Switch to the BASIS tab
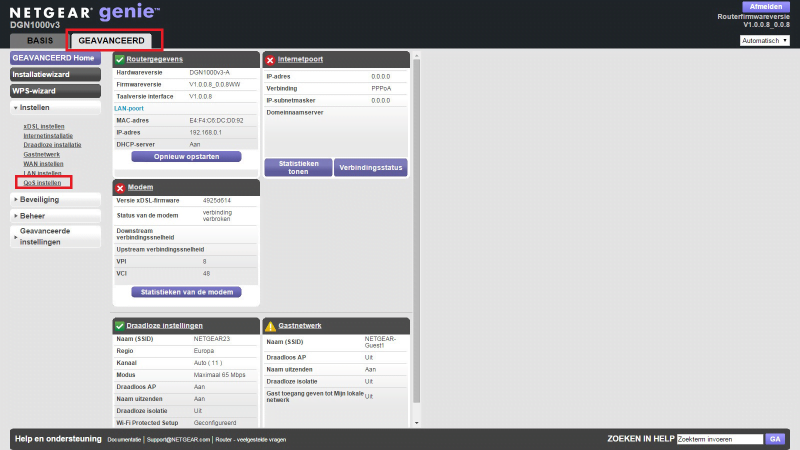 [40, 40]
